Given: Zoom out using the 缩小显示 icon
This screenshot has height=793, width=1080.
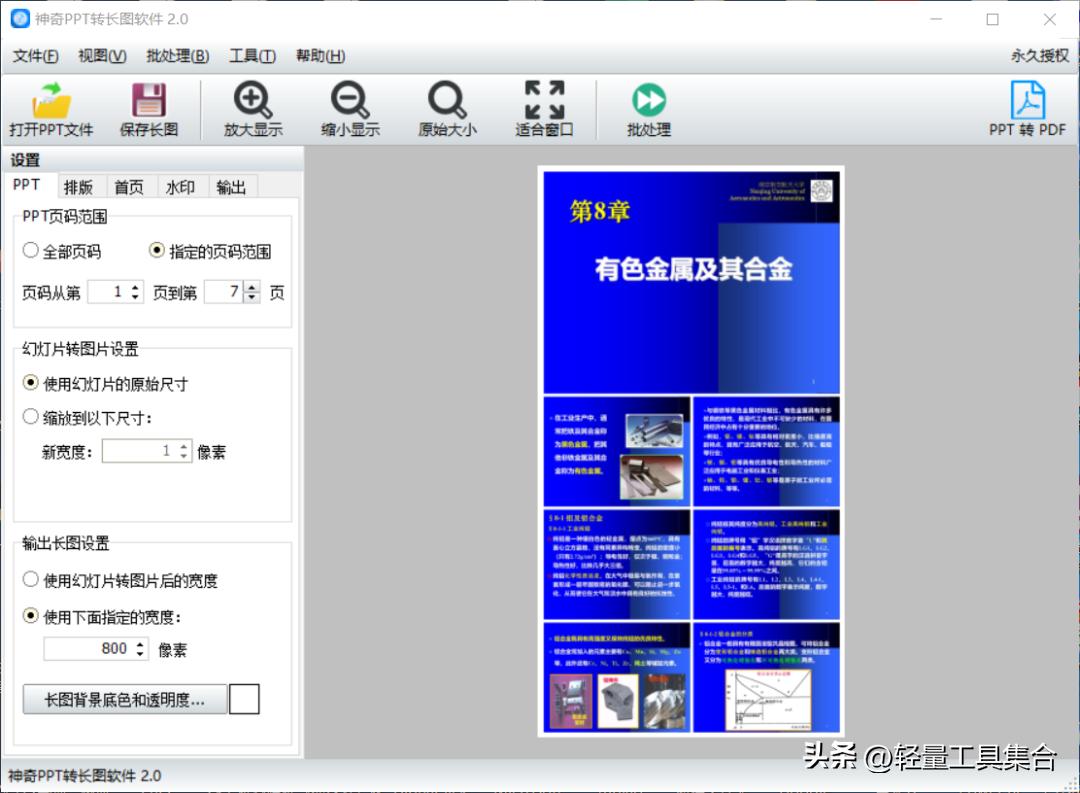Looking at the screenshot, I should (350, 108).
